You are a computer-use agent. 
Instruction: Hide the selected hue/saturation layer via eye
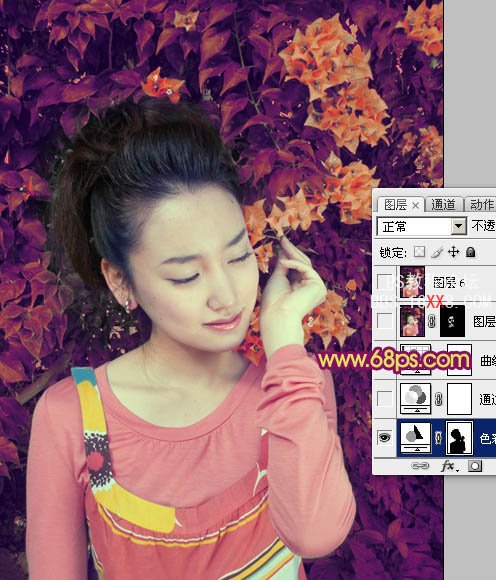pyautogui.click(x=385, y=438)
